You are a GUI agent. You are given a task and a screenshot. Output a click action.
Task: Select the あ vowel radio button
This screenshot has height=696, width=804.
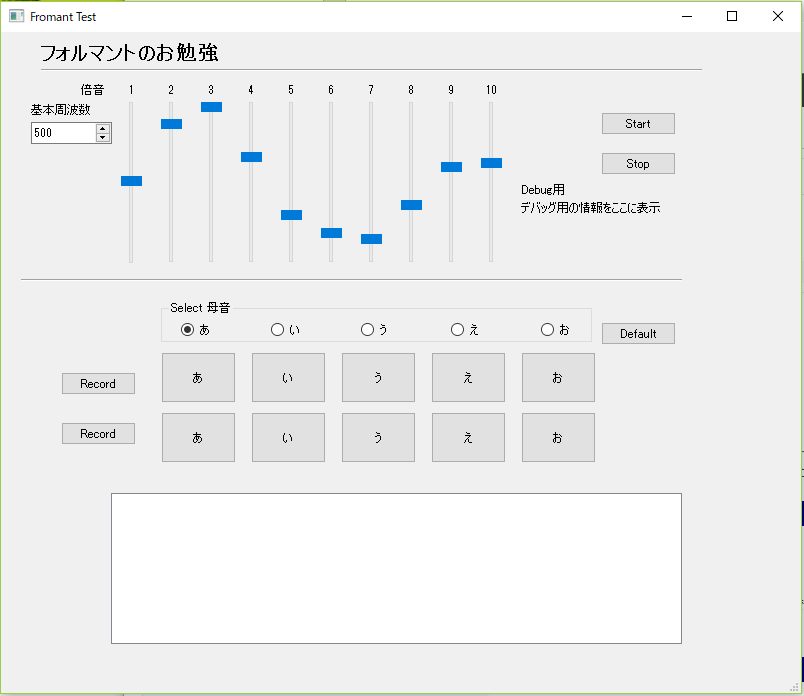tap(188, 329)
